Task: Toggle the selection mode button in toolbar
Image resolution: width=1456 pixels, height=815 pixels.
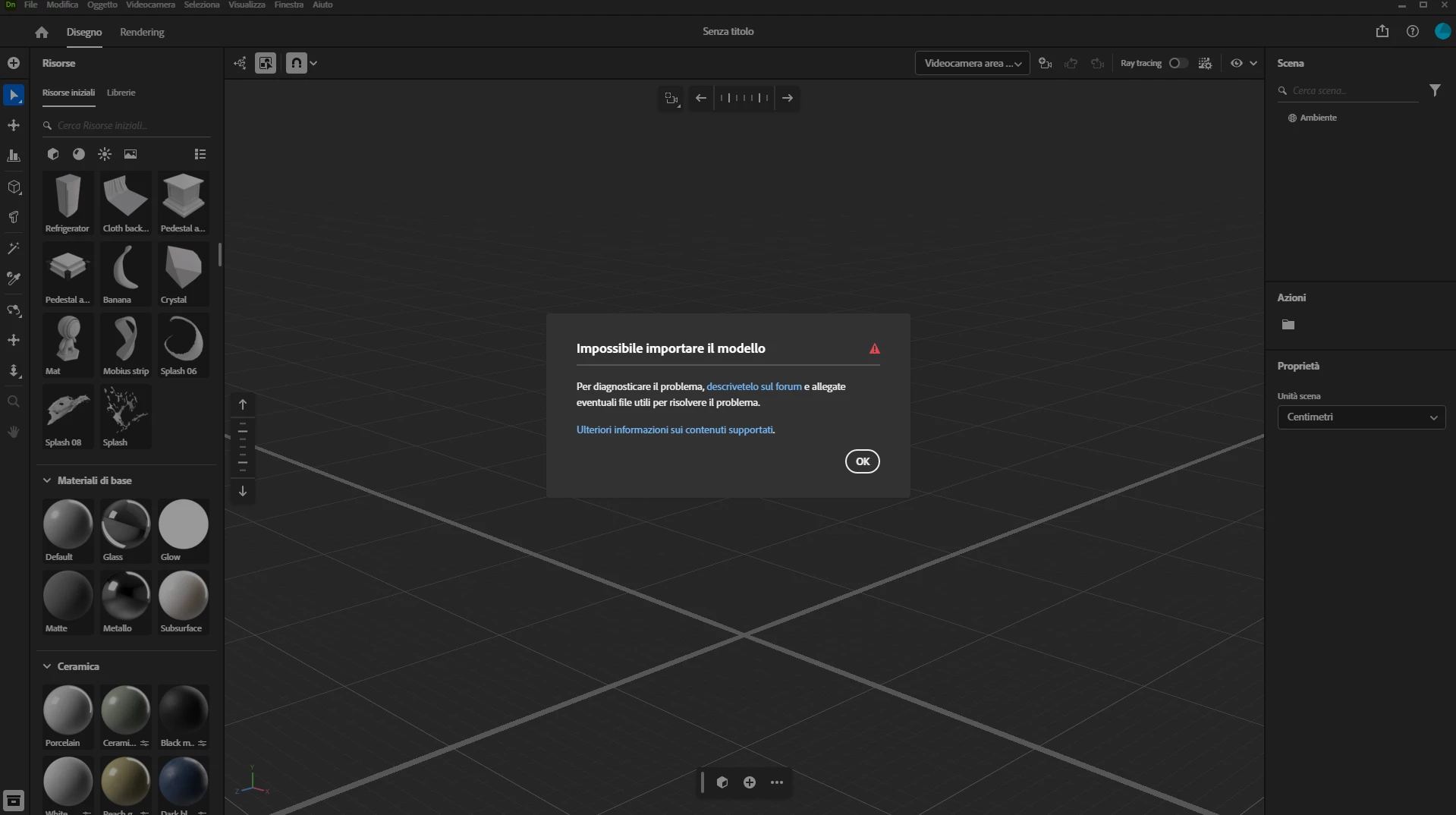Action: pyautogui.click(x=266, y=63)
